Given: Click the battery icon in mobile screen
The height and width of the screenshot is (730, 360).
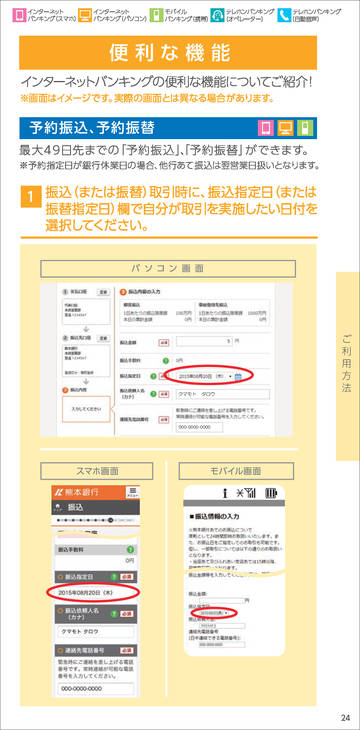Looking at the screenshot, I should tap(271, 494).
